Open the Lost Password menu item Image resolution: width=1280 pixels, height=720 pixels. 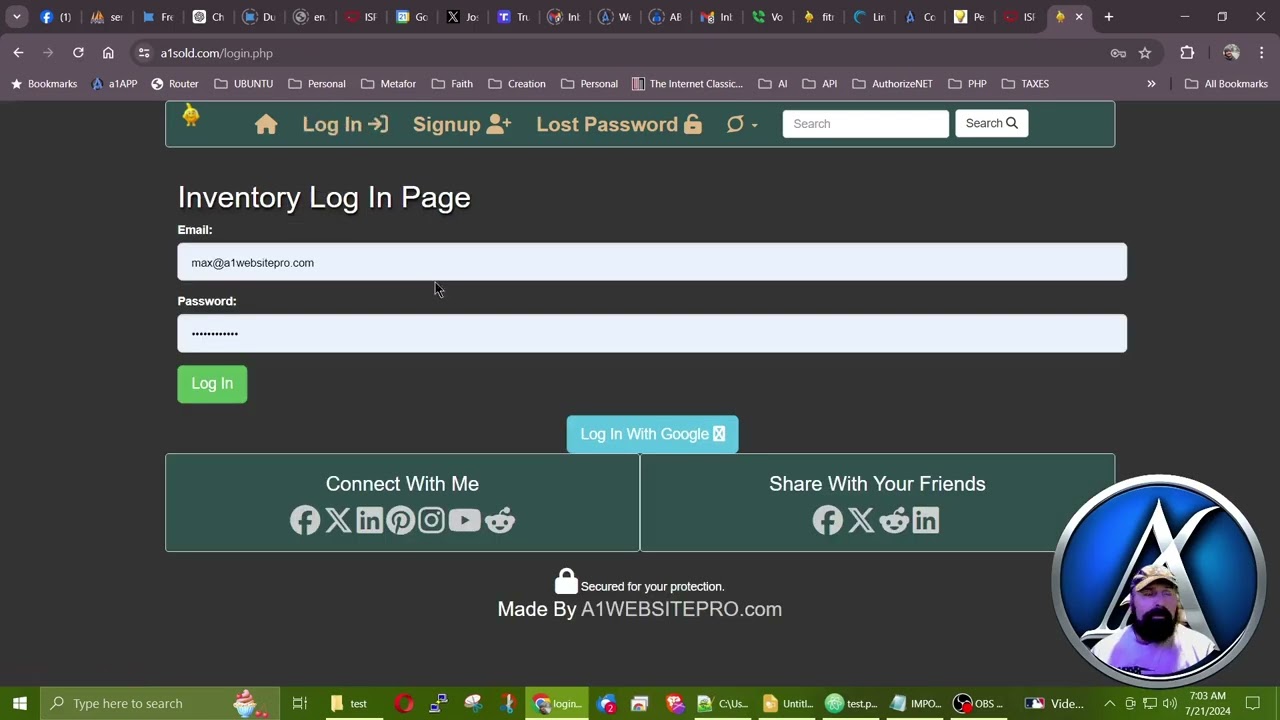[x=618, y=124]
